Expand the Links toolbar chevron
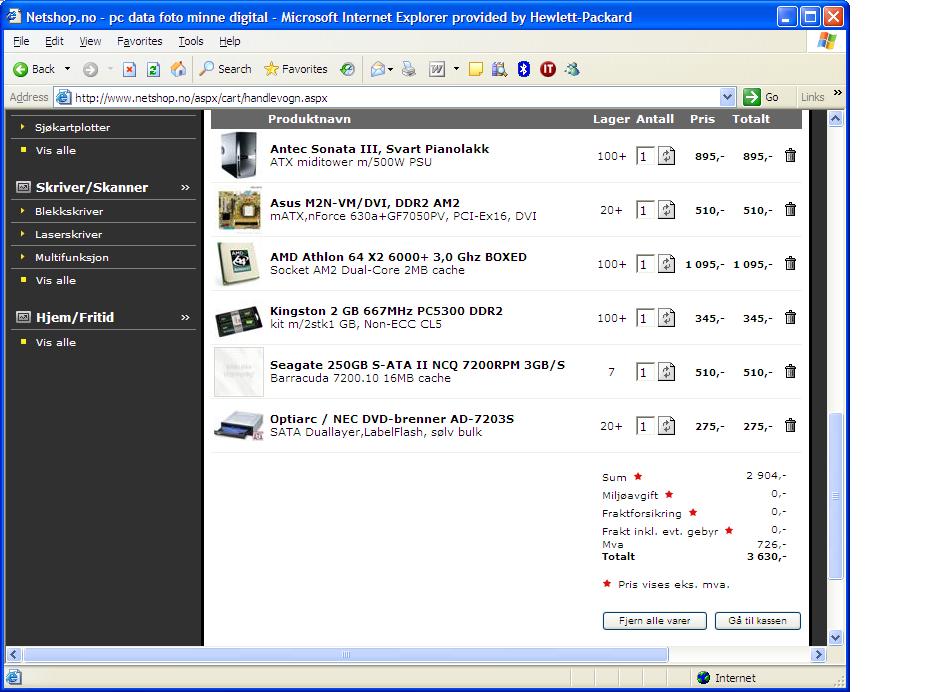Viewport: 950px width, 692px height. (x=838, y=93)
